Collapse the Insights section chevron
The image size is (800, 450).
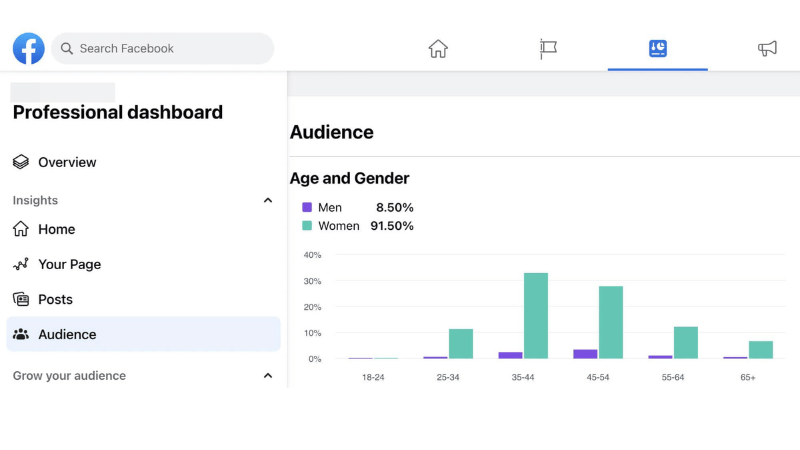click(x=267, y=200)
